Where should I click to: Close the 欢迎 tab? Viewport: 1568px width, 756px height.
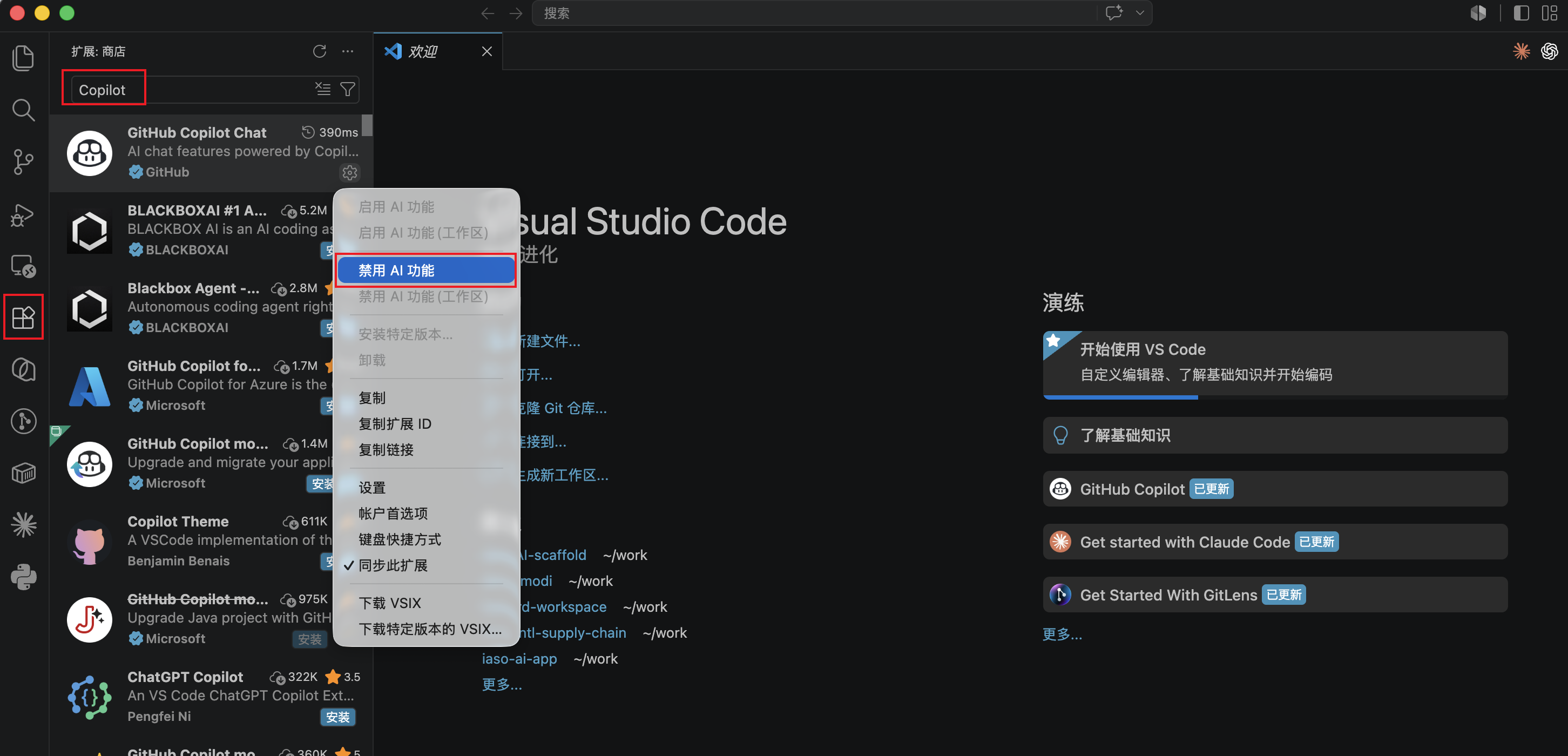coord(486,51)
